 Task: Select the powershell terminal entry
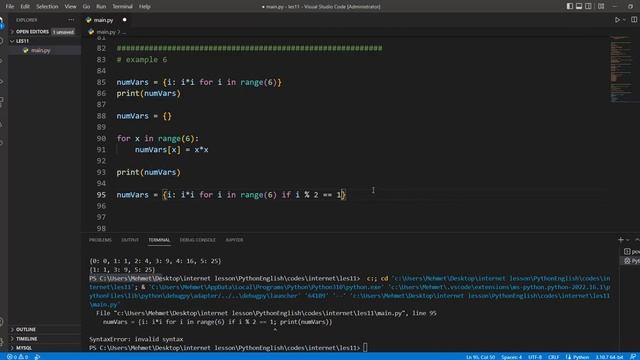point(631,251)
